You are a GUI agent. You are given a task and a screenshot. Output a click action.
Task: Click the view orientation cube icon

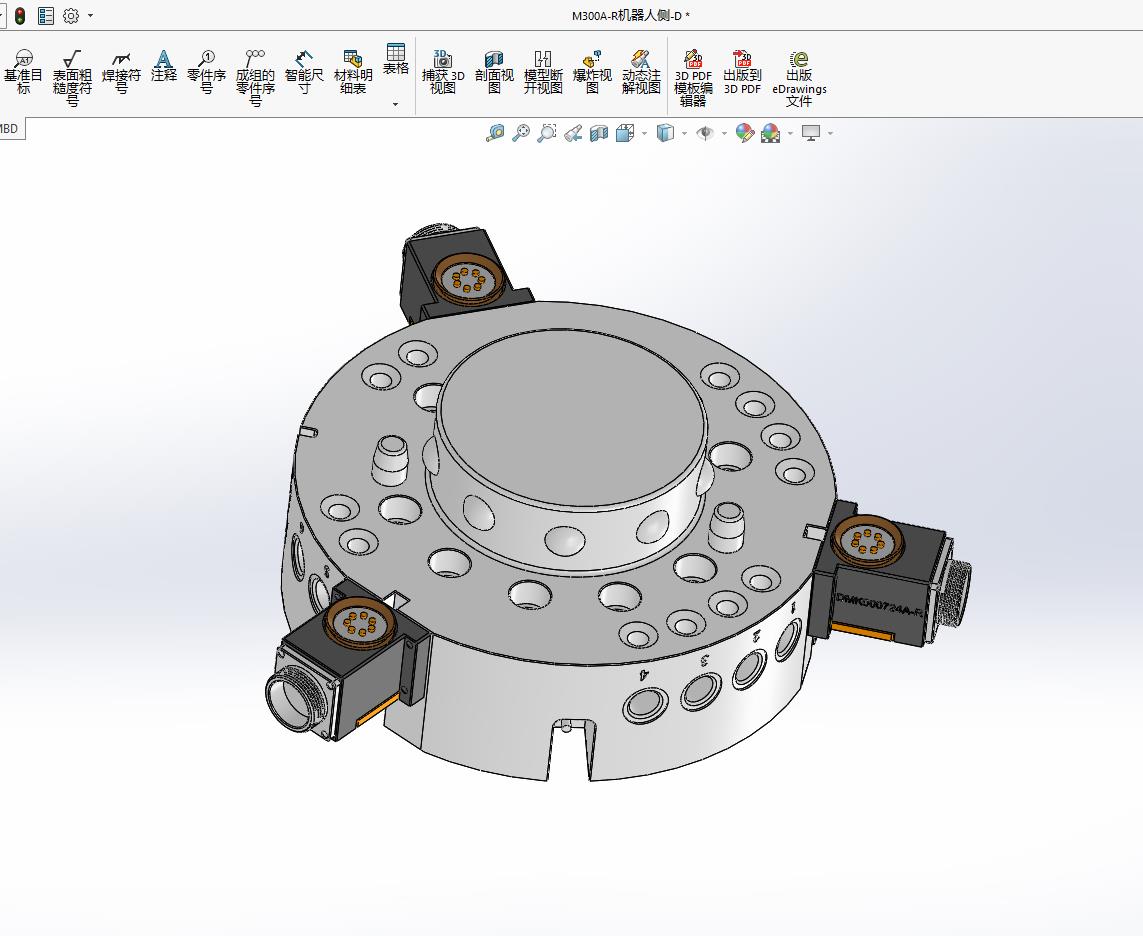coord(625,133)
